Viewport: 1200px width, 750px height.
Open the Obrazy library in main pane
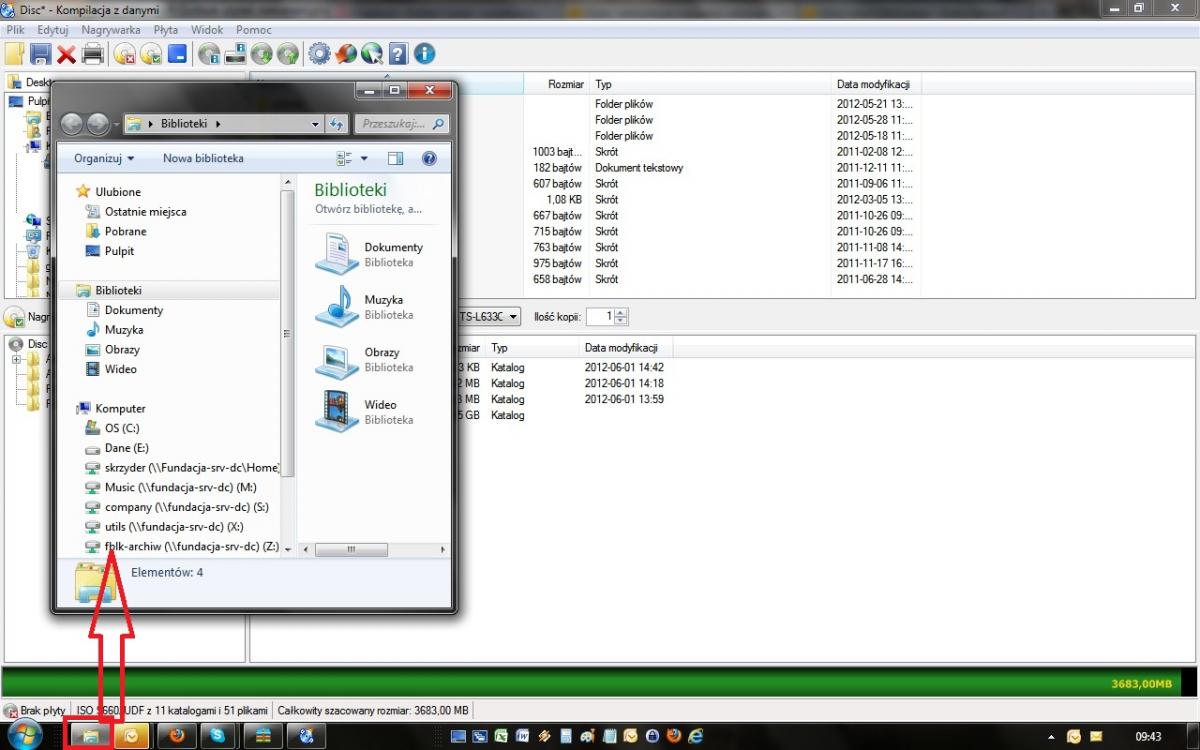click(x=370, y=359)
